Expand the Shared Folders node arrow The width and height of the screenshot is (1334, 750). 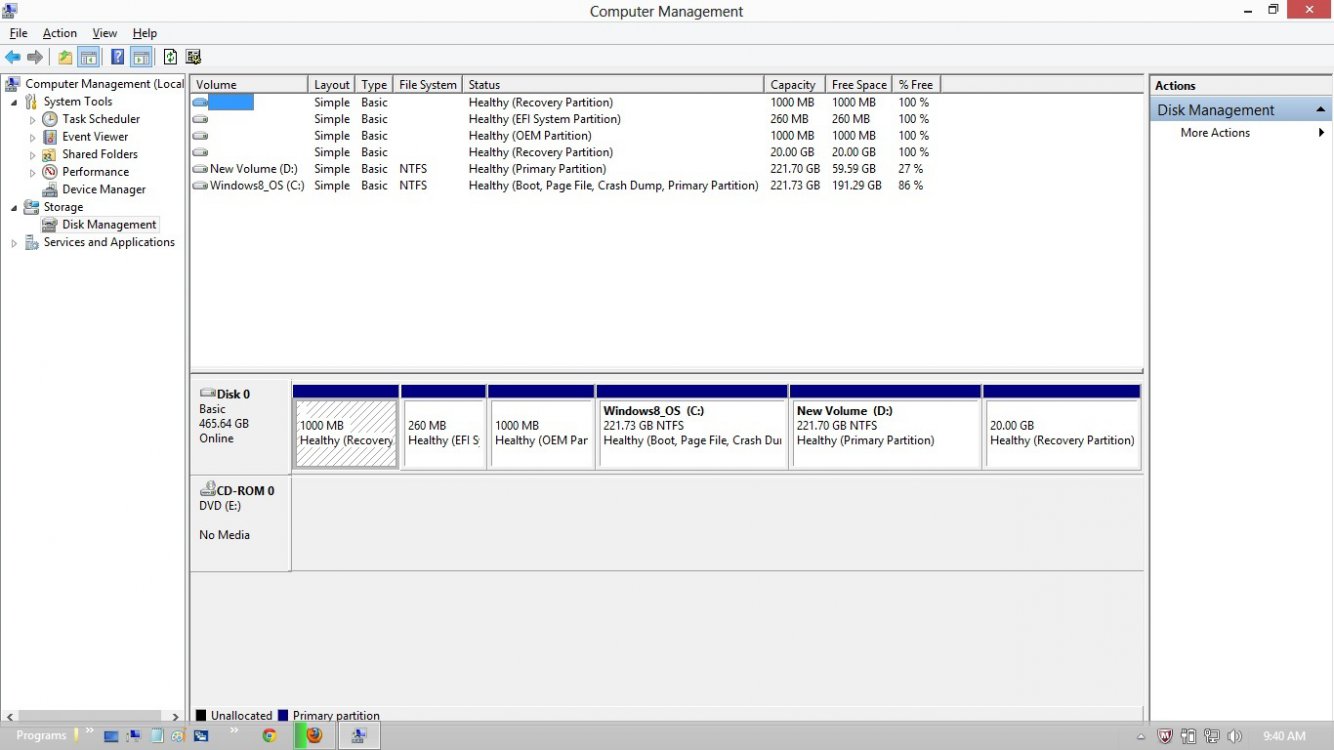(32, 154)
